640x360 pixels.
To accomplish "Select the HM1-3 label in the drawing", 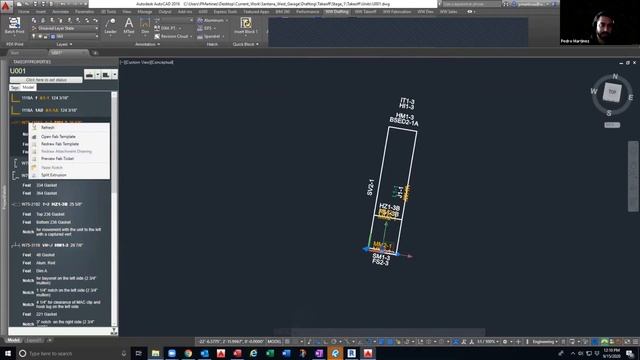I will 404,117.
